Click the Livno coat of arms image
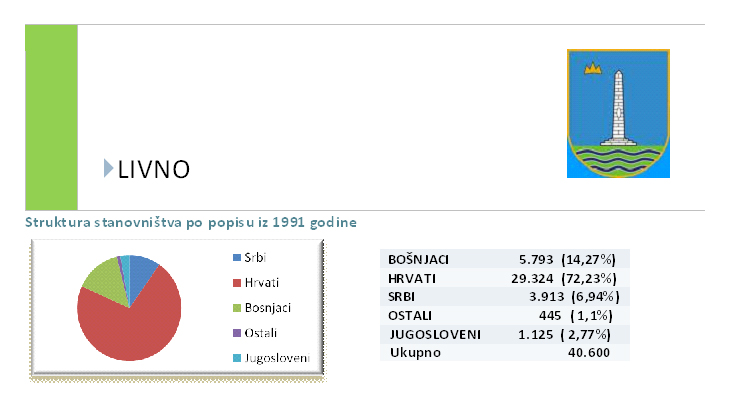Image resolution: width=729 pixels, height=394 pixels. point(618,114)
